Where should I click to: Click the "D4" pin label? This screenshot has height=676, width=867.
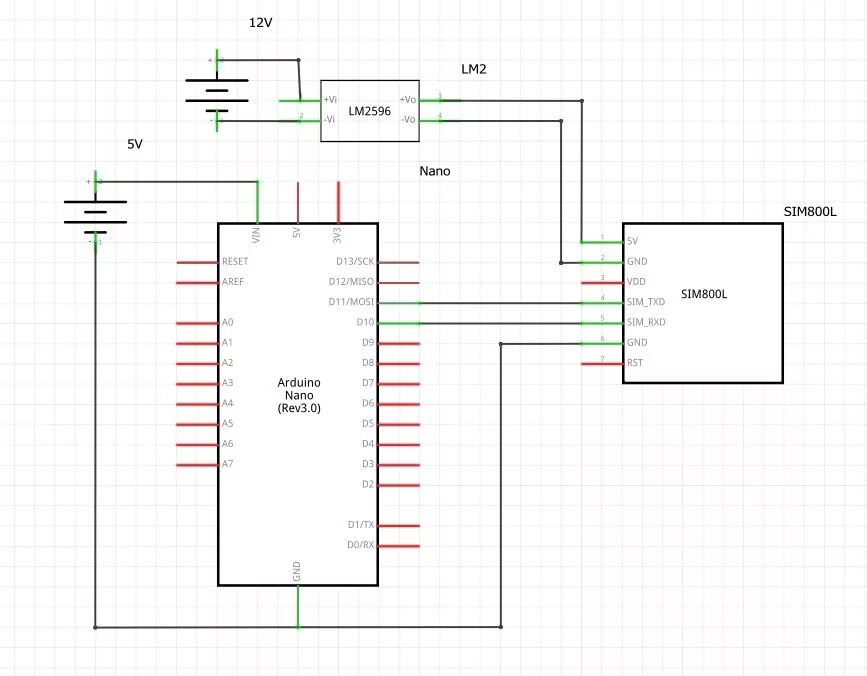pos(368,444)
